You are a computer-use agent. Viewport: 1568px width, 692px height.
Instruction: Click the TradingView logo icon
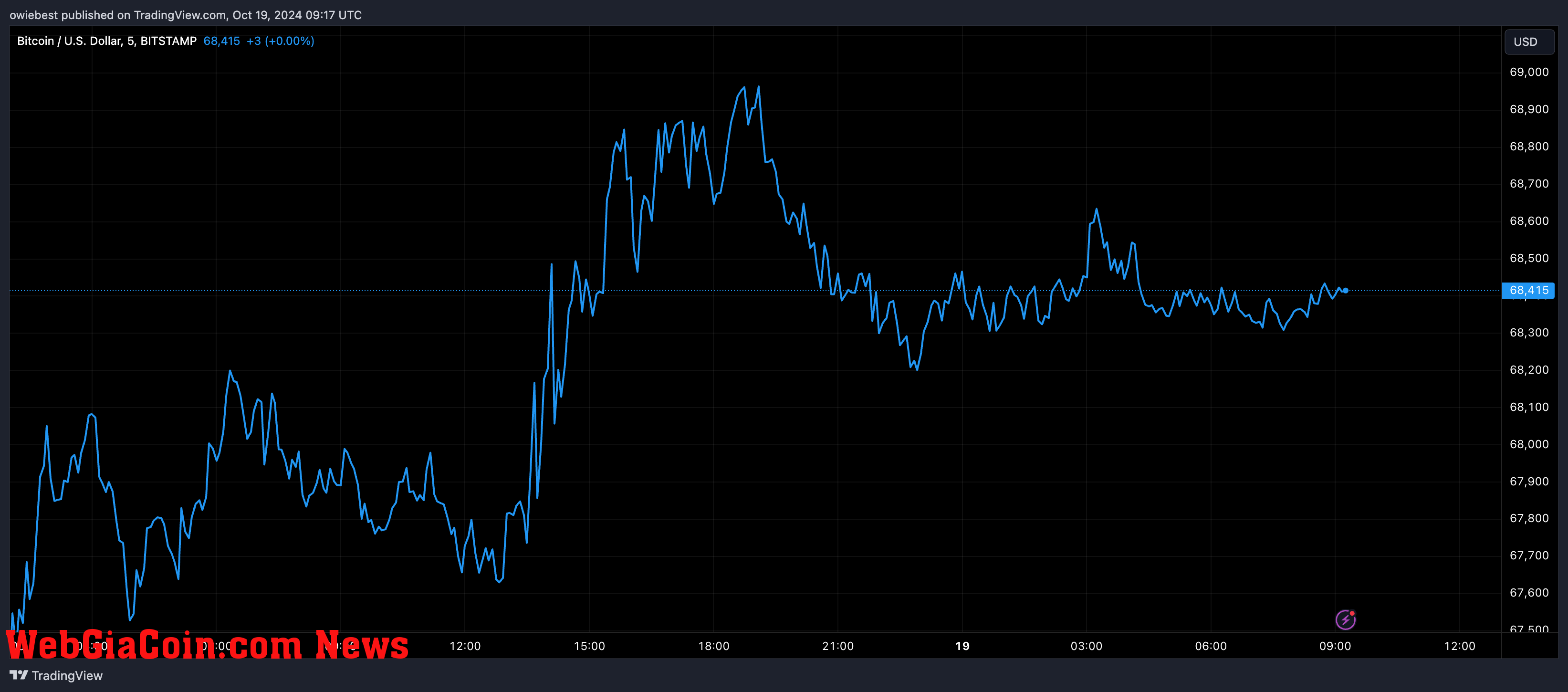coord(19,675)
